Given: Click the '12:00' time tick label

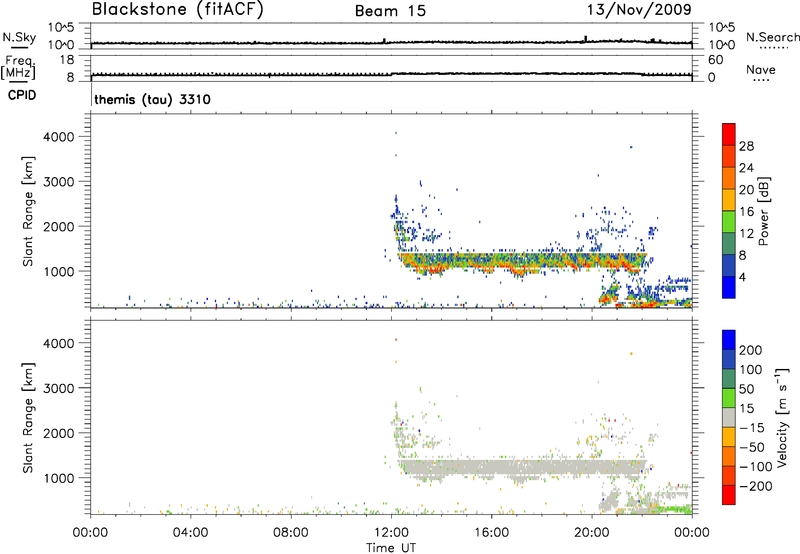Looking at the screenshot, I should [x=391, y=533].
